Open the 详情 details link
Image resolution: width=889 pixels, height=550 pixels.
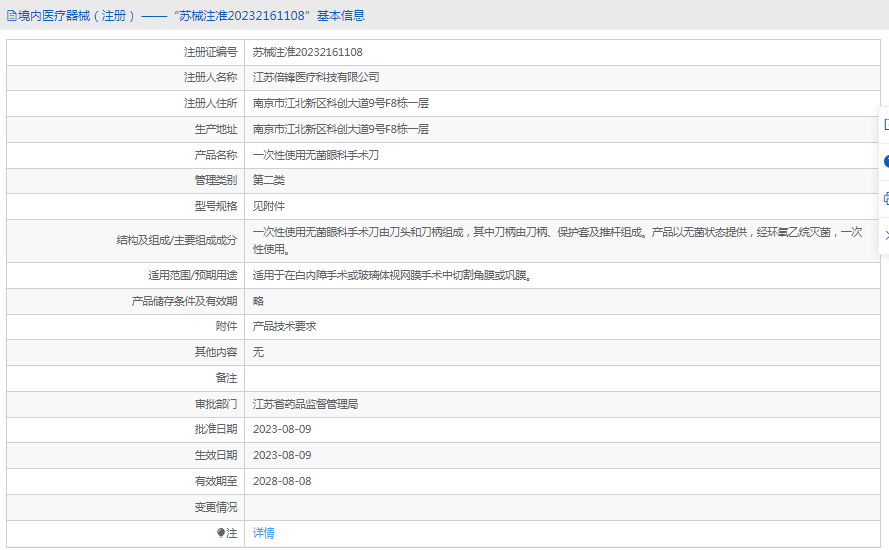click(263, 534)
